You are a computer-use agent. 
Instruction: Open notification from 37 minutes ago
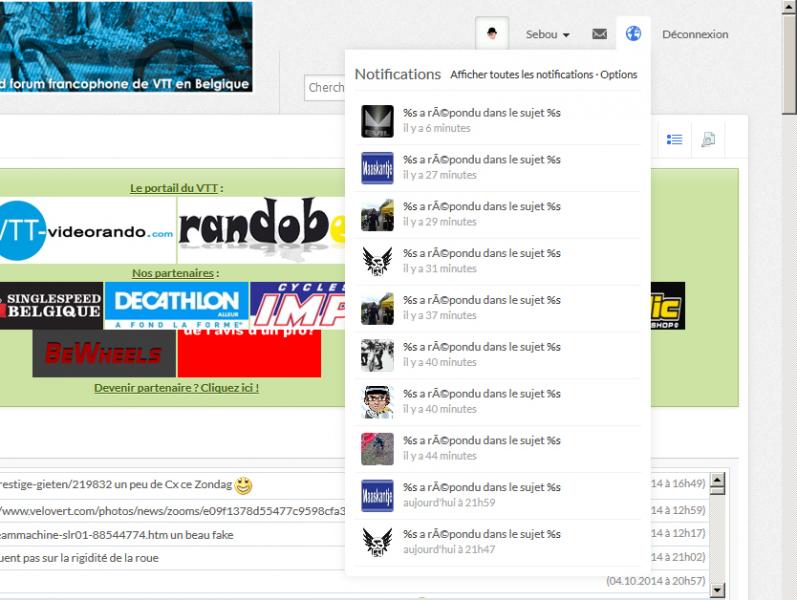pyautogui.click(x=497, y=308)
